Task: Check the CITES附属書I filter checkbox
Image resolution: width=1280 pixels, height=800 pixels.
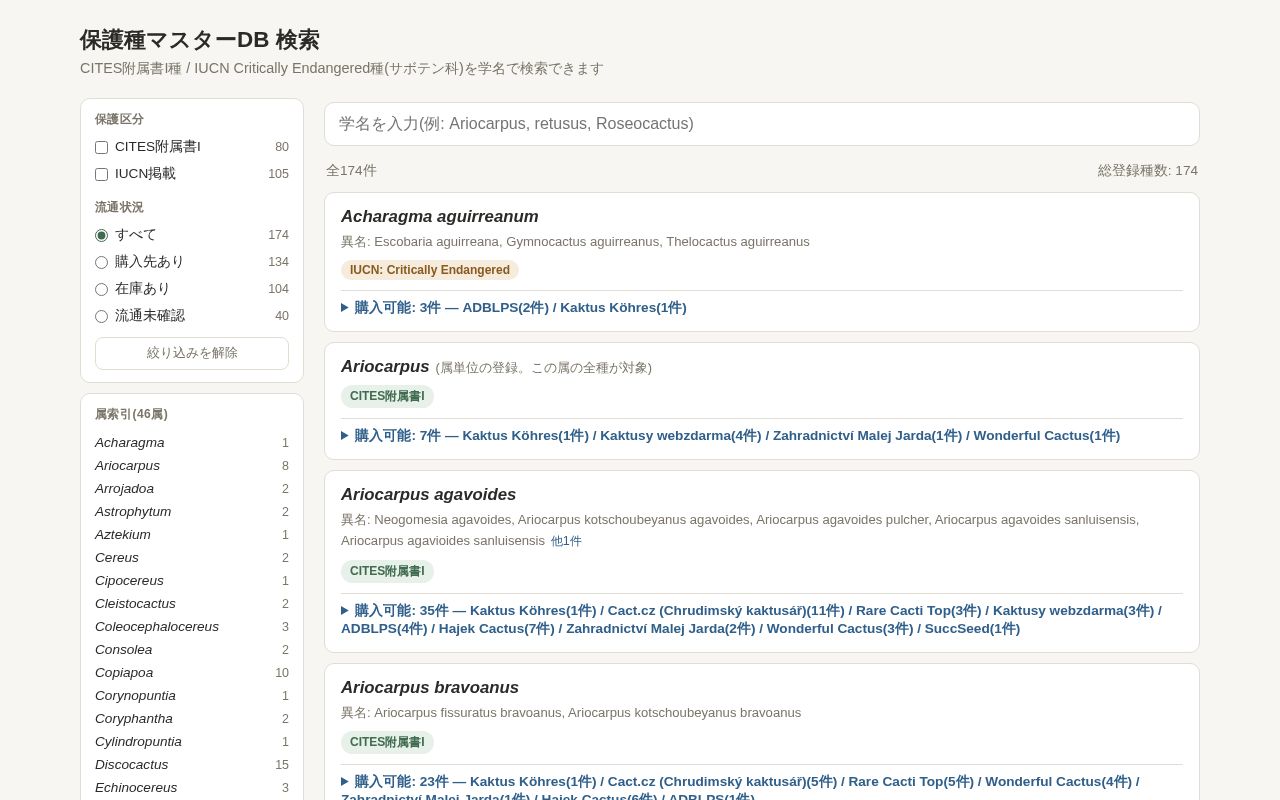Action: click(101, 147)
